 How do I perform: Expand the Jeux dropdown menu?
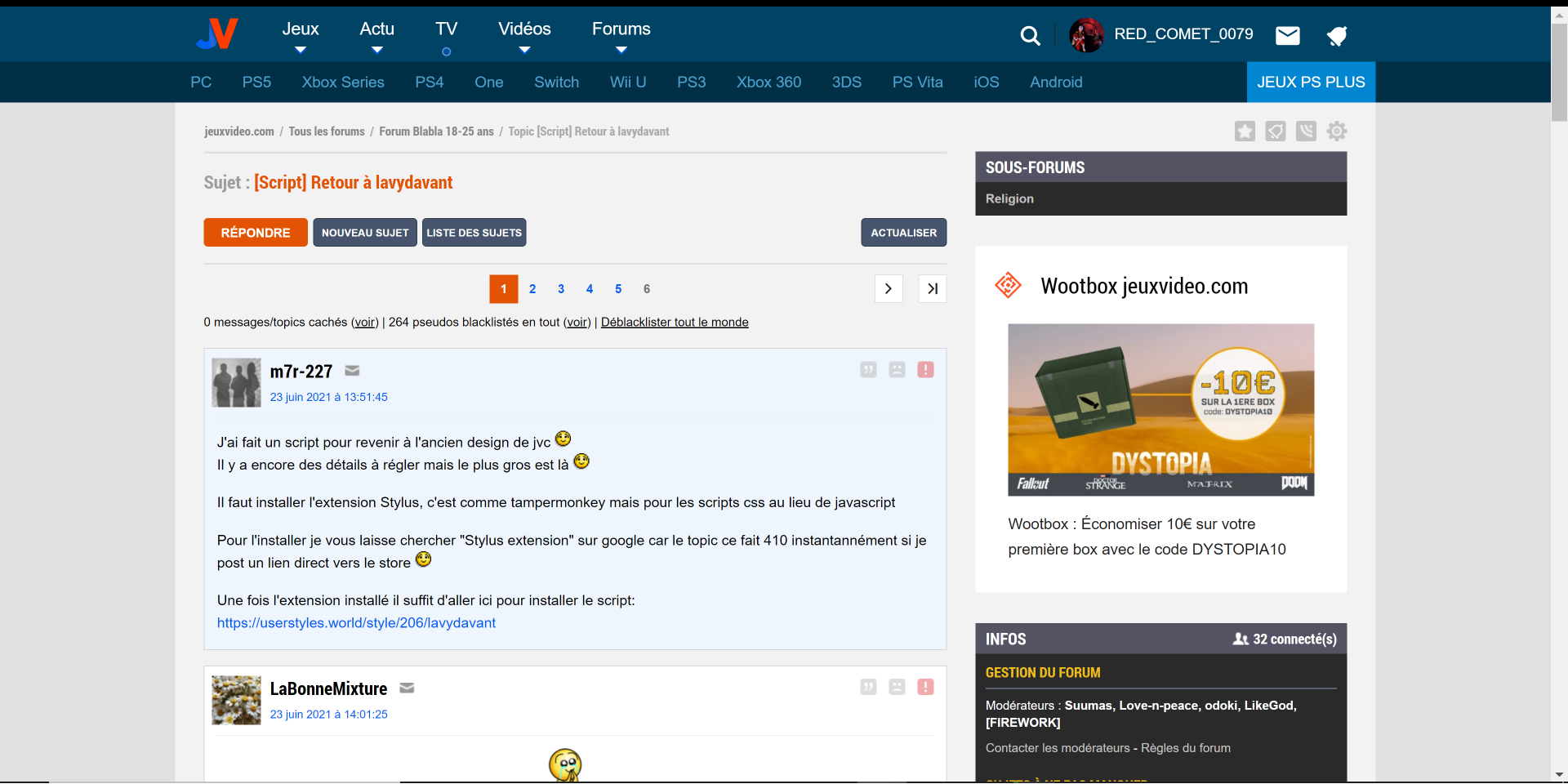click(x=301, y=38)
